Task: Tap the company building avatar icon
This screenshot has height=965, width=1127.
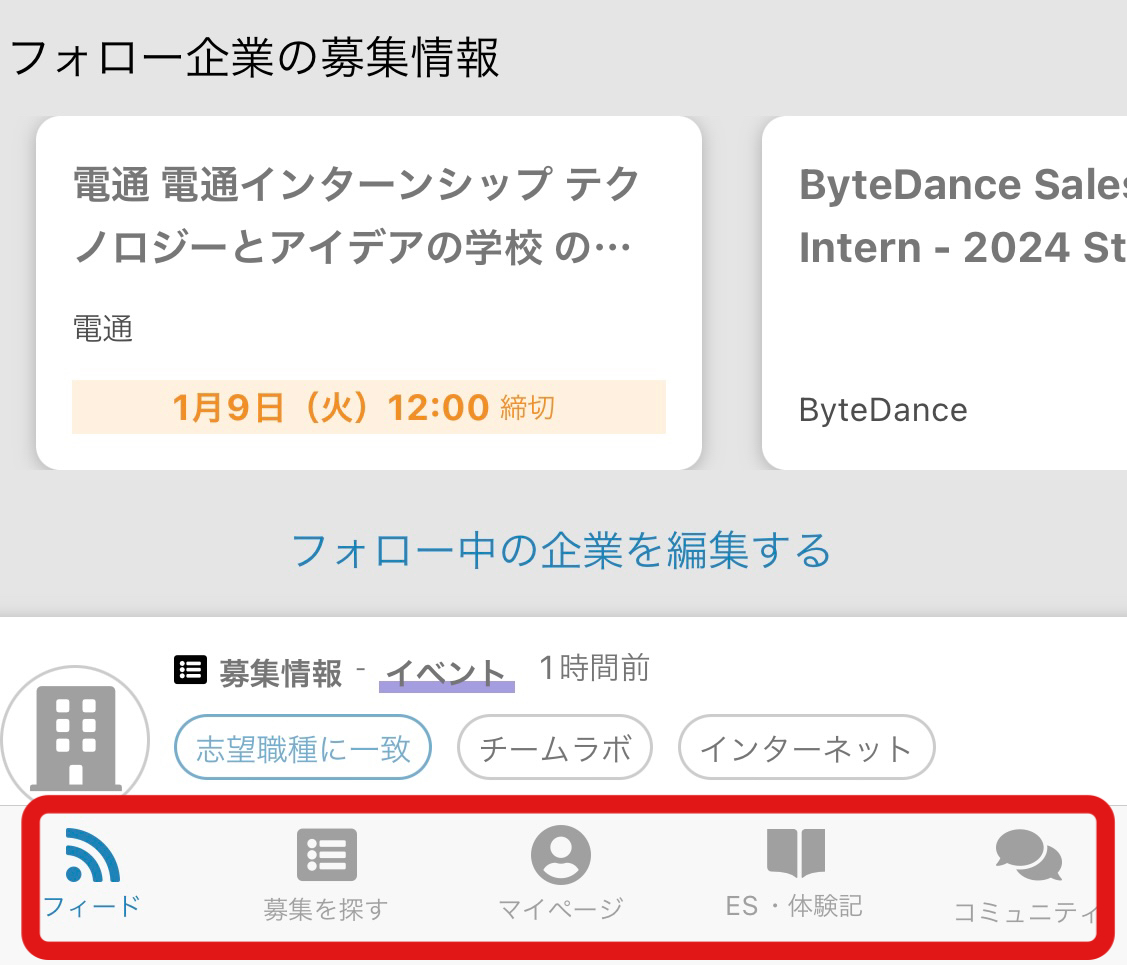Action: (75, 738)
